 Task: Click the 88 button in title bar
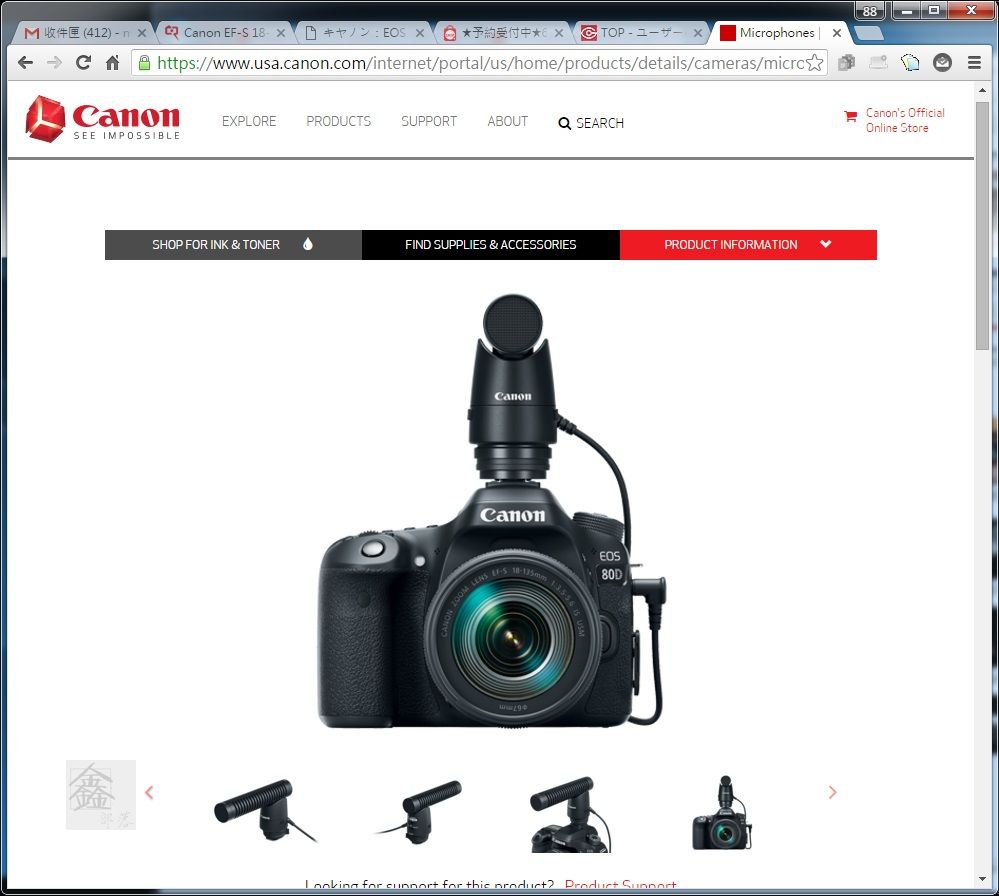(870, 11)
